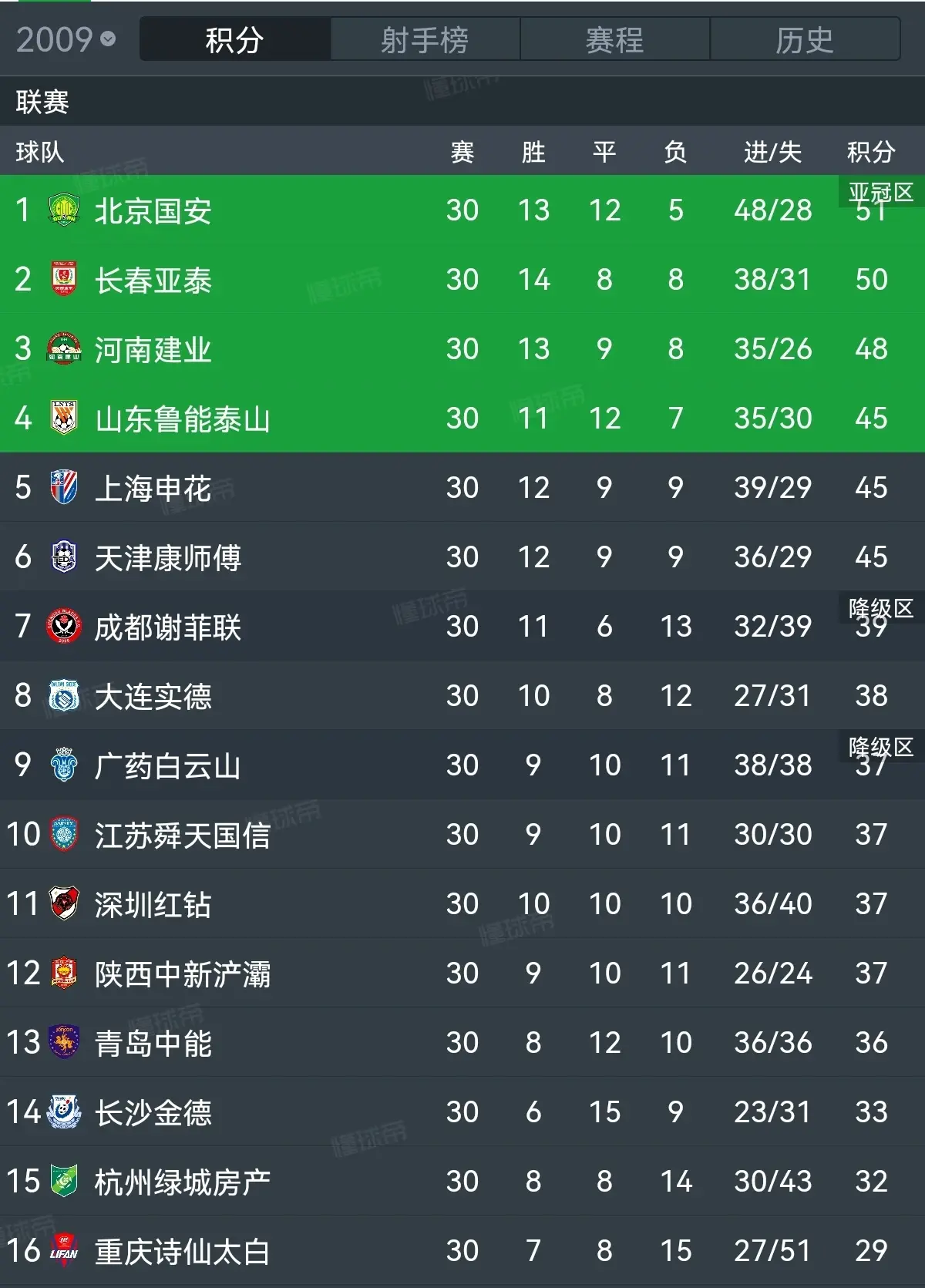Select the 历史 tab
The width and height of the screenshot is (925, 1288).
pyautogui.click(x=805, y=39)
